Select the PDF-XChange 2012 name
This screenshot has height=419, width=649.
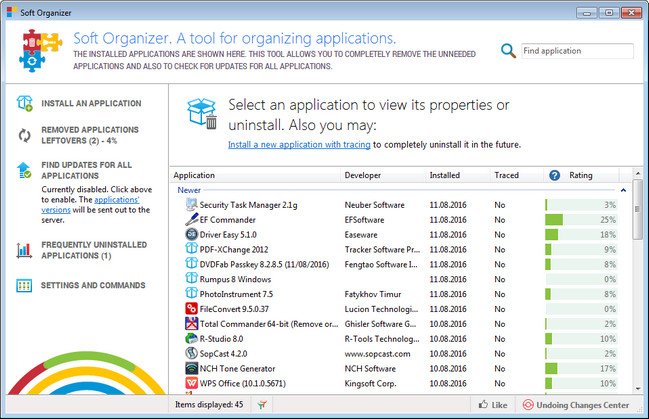click(x=234, y=250)
